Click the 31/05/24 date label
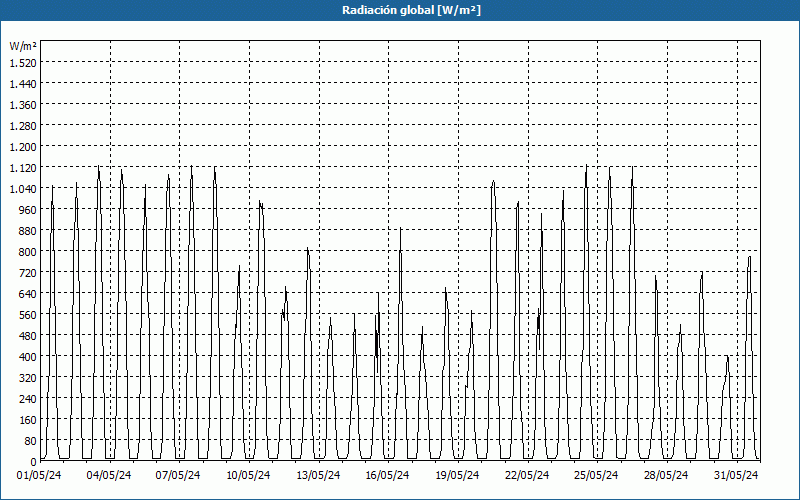 coord(736,475)
